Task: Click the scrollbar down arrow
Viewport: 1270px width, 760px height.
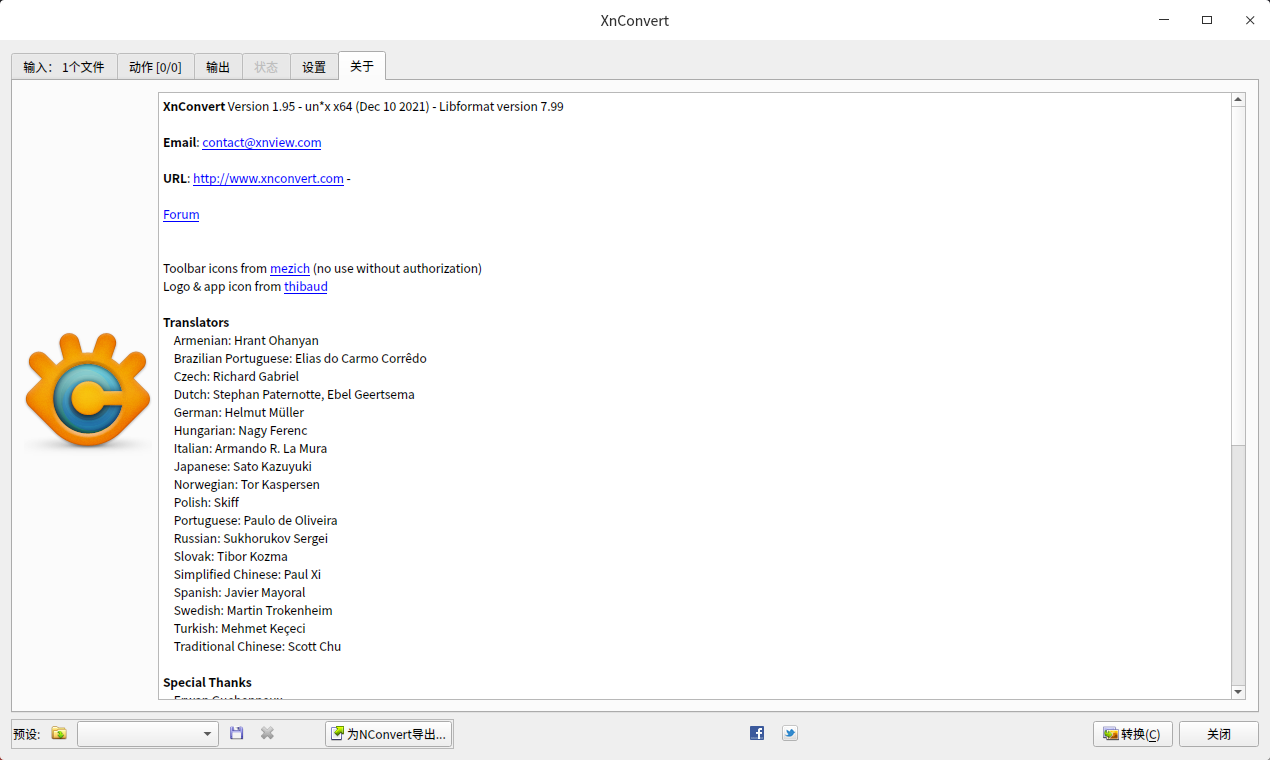Action: [1238, 691]
